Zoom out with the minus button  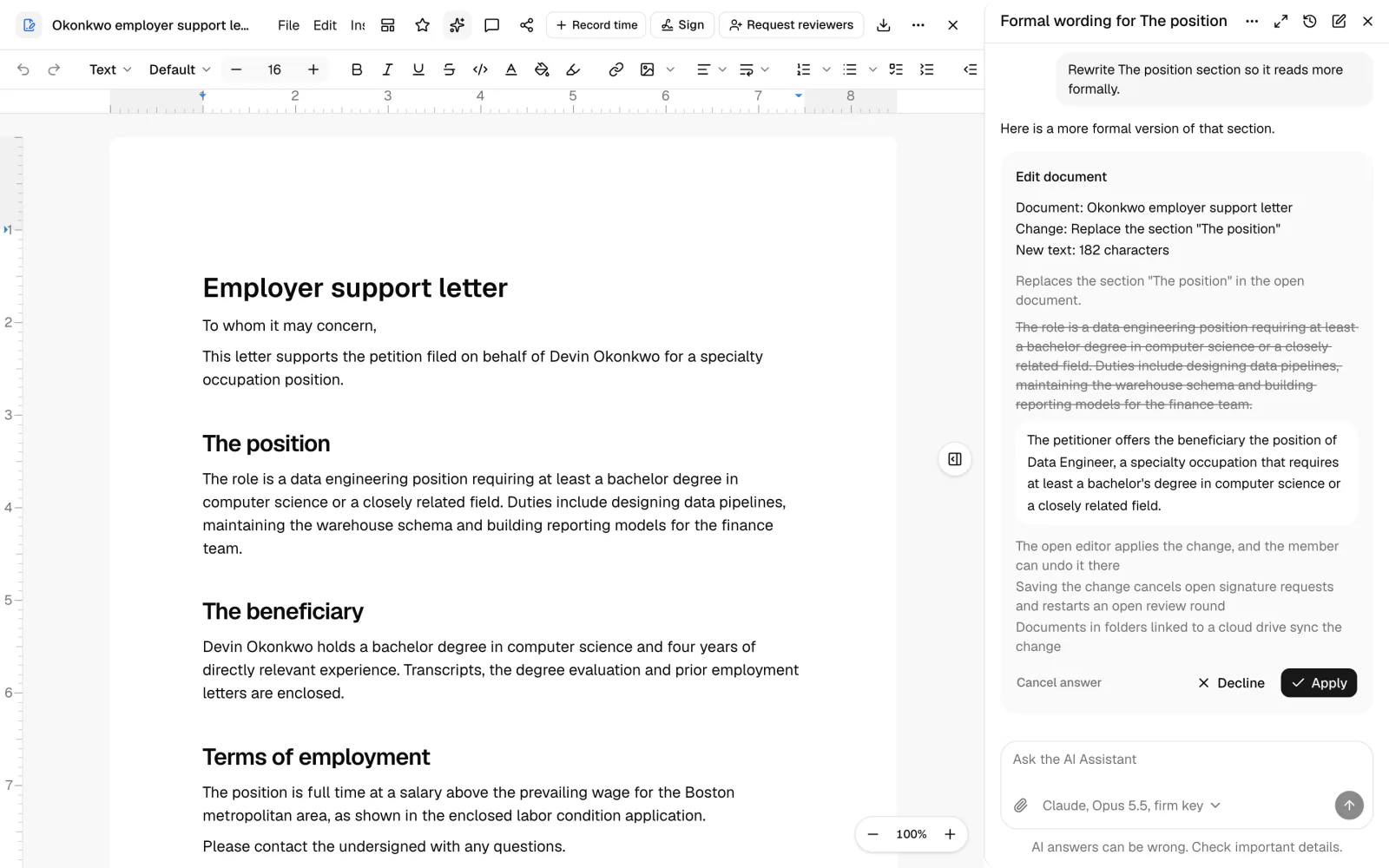(873, 834)
